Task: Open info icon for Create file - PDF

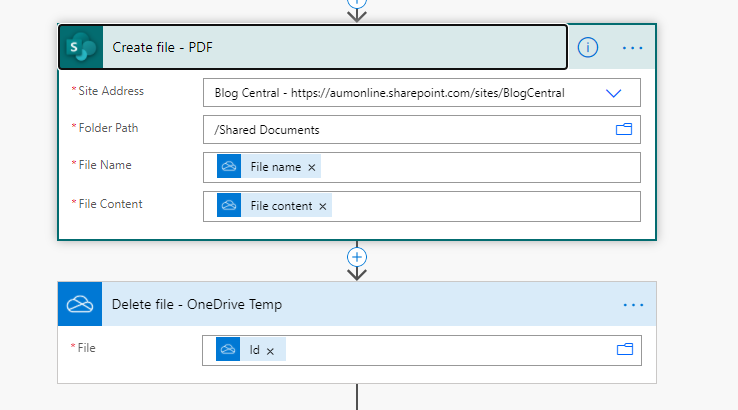Action: 587,48
